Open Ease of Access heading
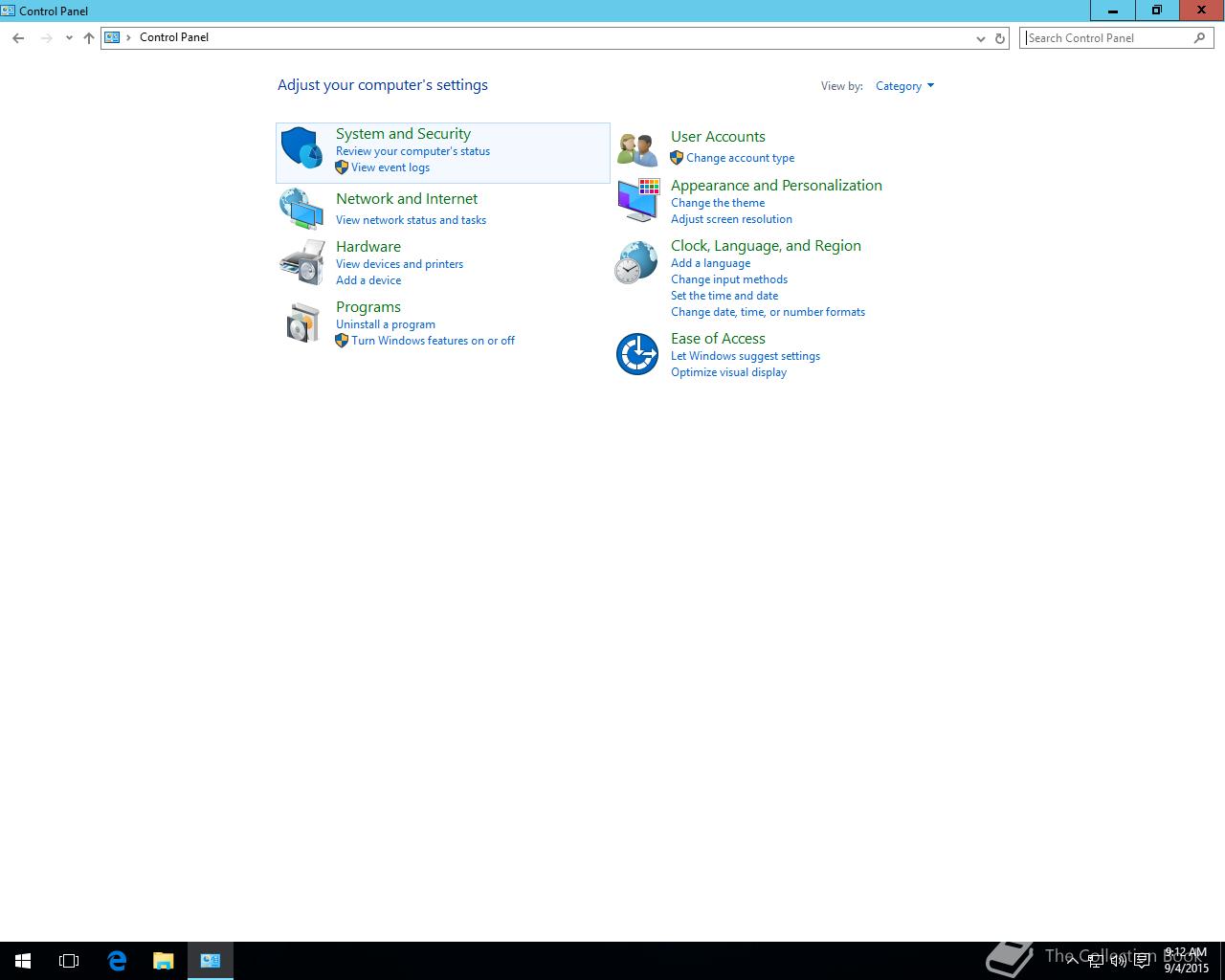The height and width of the screenshot is (980, 1225). click(718, 339)
